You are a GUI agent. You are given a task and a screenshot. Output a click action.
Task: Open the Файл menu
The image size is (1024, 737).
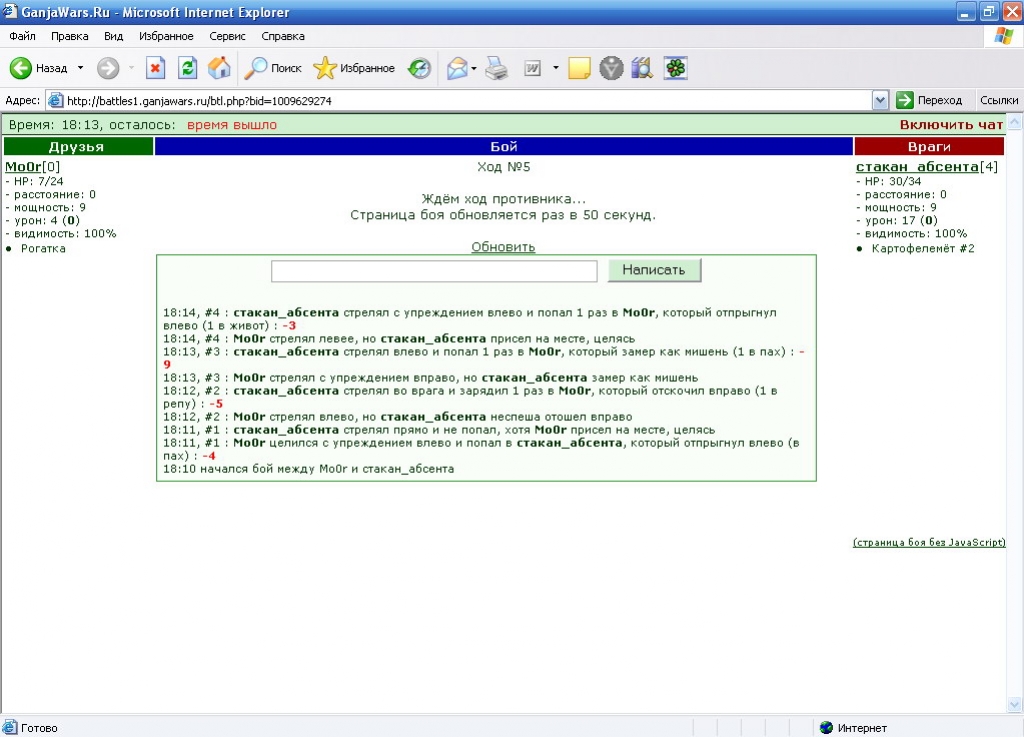(22, 36)
